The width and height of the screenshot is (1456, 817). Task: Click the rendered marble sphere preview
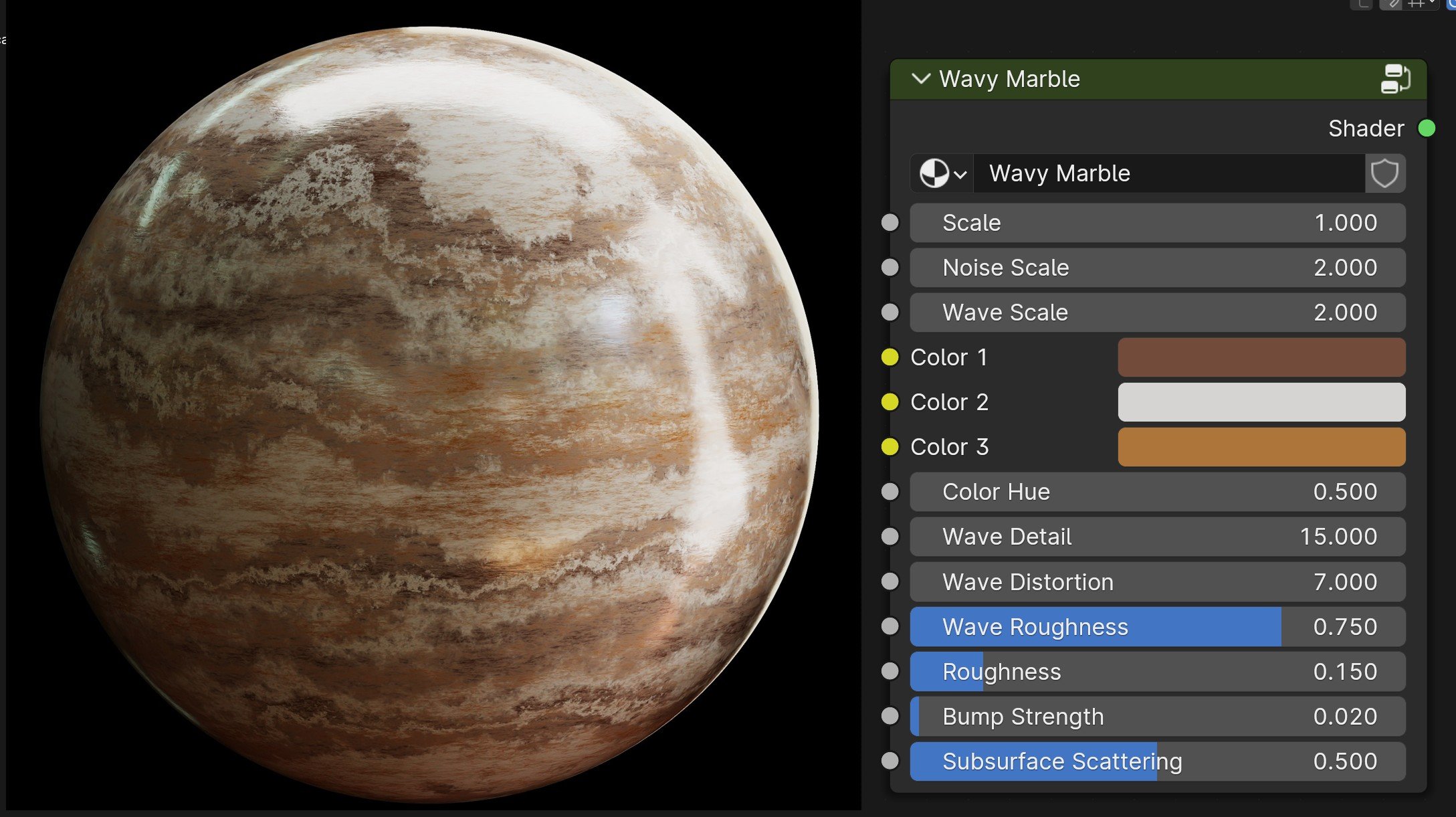[x=428, y=415]
